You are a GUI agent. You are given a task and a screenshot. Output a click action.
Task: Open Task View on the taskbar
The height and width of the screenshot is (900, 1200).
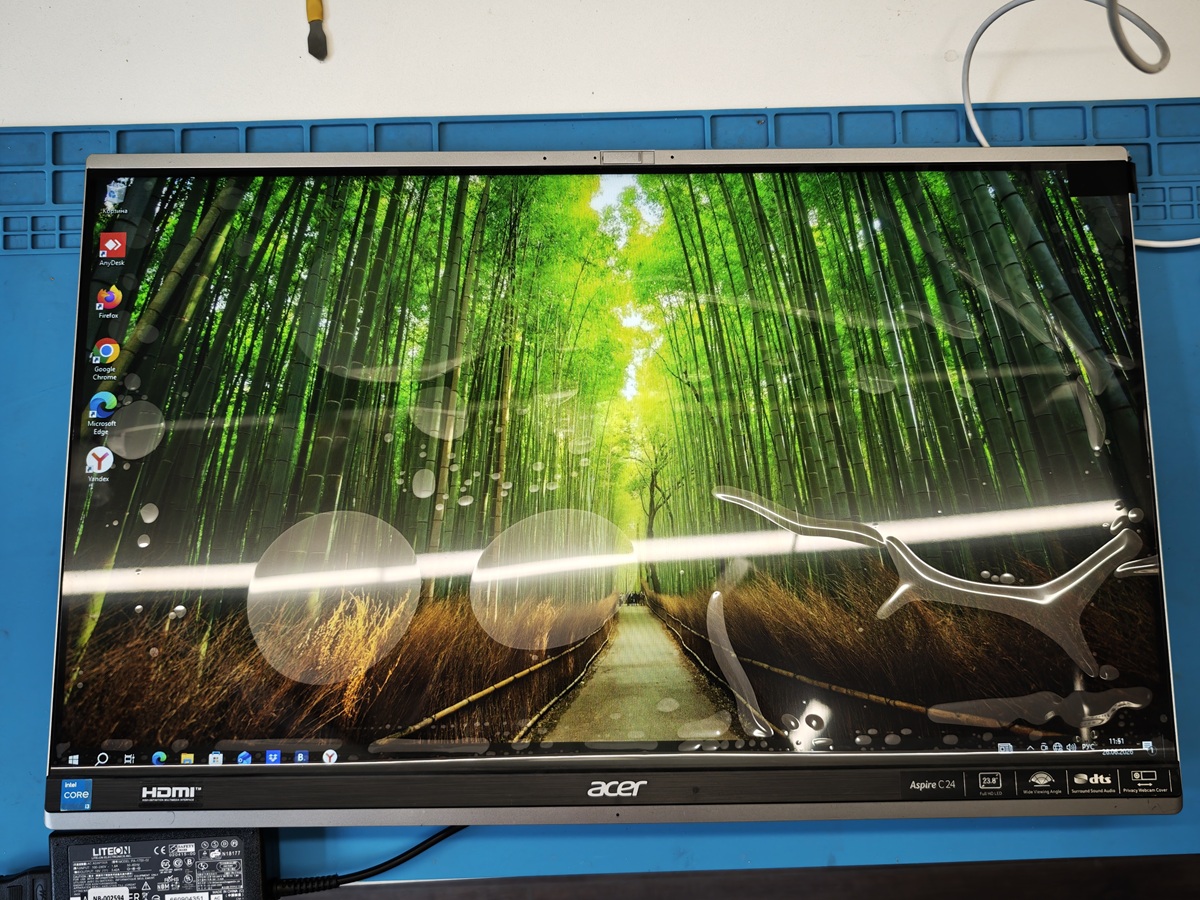[x=129, y=759]
